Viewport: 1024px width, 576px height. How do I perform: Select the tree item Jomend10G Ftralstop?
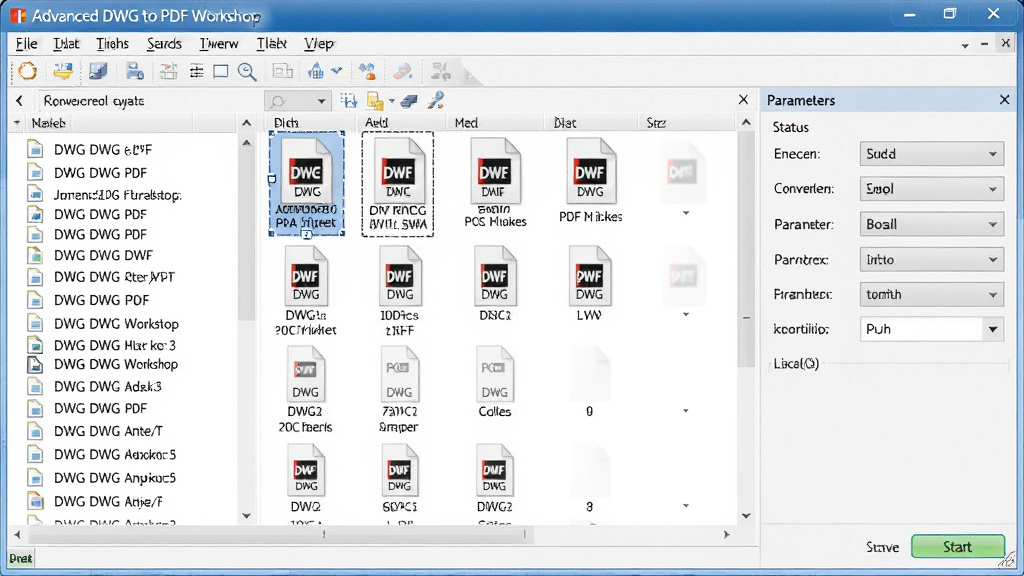(x=117, y=195)
